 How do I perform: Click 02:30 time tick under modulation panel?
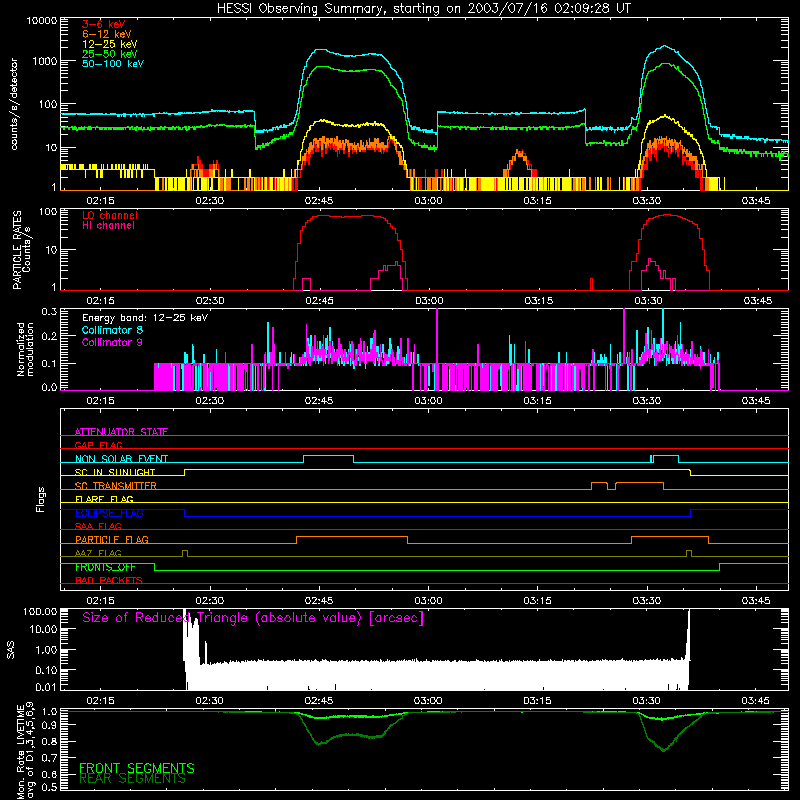click(210, 401)
